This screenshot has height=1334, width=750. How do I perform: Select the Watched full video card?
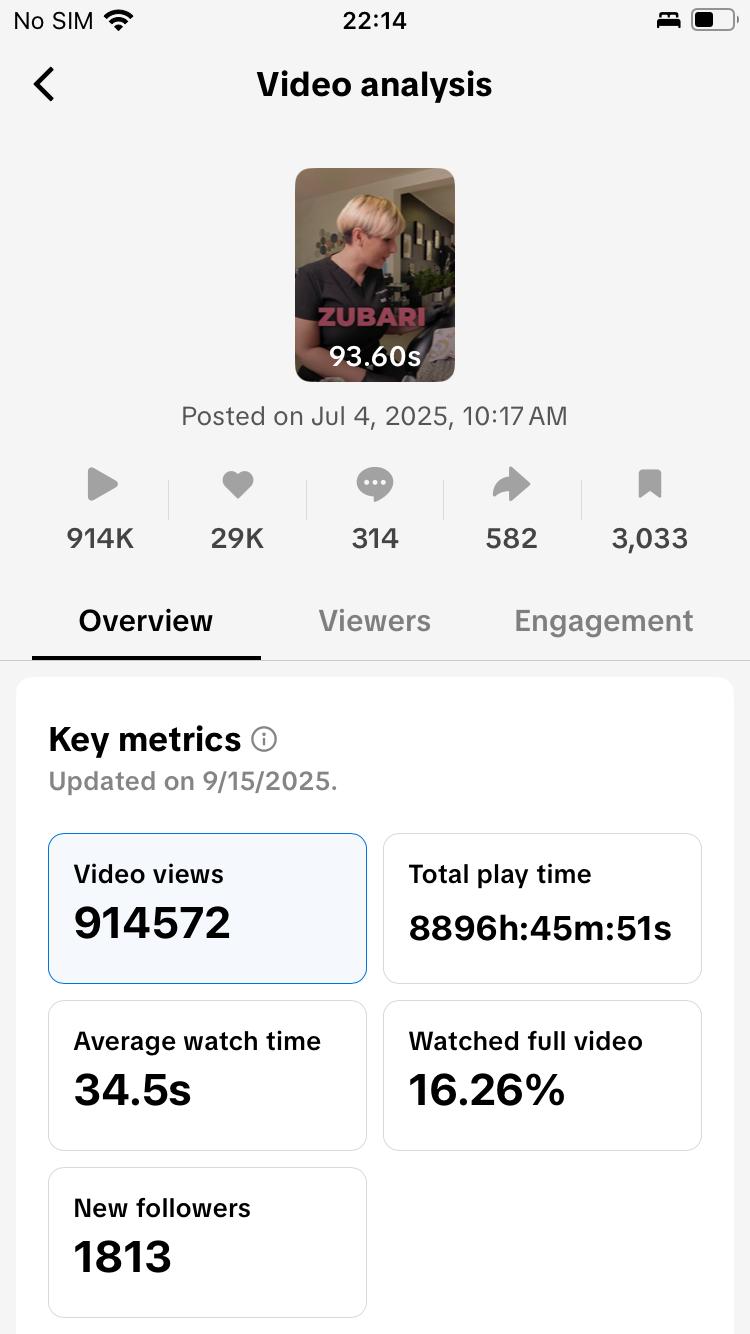click(x=542, y=1075)
